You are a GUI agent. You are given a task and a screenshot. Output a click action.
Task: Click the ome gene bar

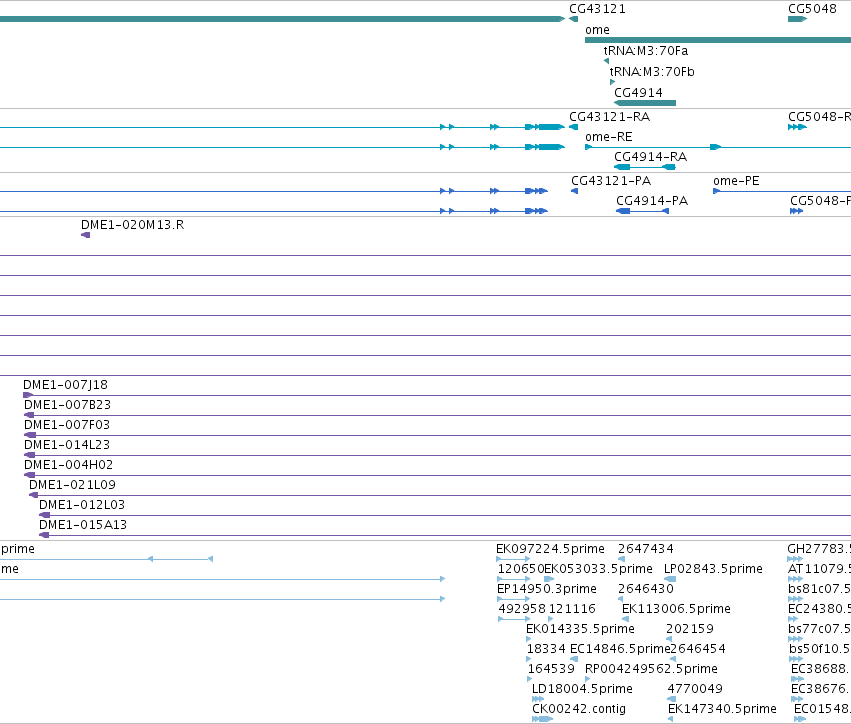[x=718, y=40]
